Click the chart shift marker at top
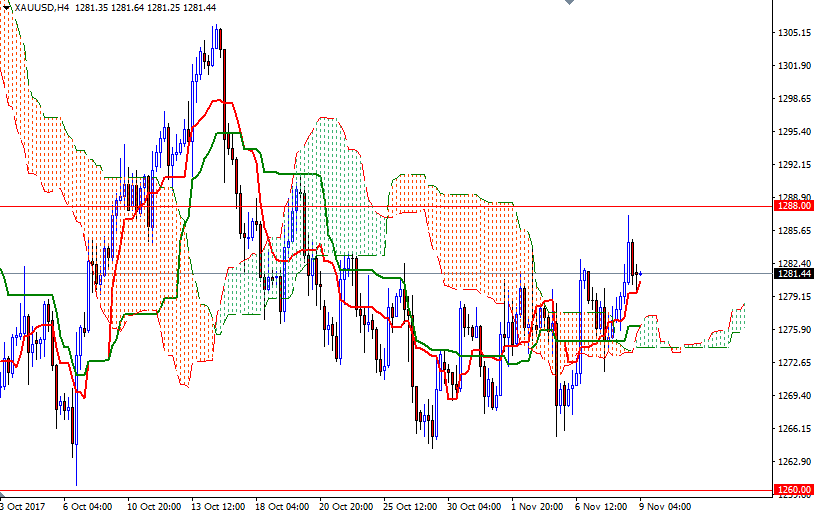Screen dimensions: 814x514 (569, 2)
